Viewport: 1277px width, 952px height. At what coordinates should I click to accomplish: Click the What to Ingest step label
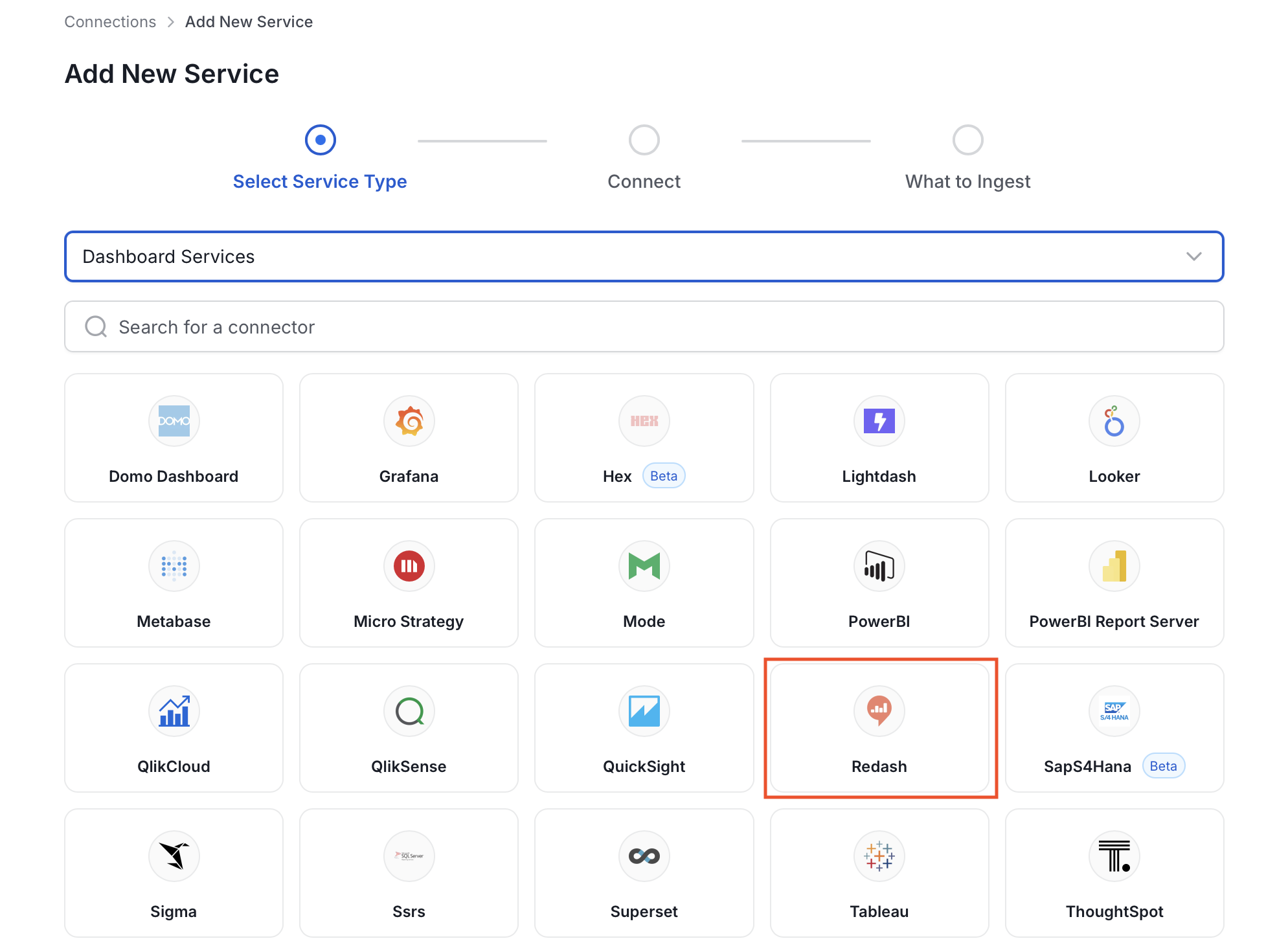tap(968, 181)
